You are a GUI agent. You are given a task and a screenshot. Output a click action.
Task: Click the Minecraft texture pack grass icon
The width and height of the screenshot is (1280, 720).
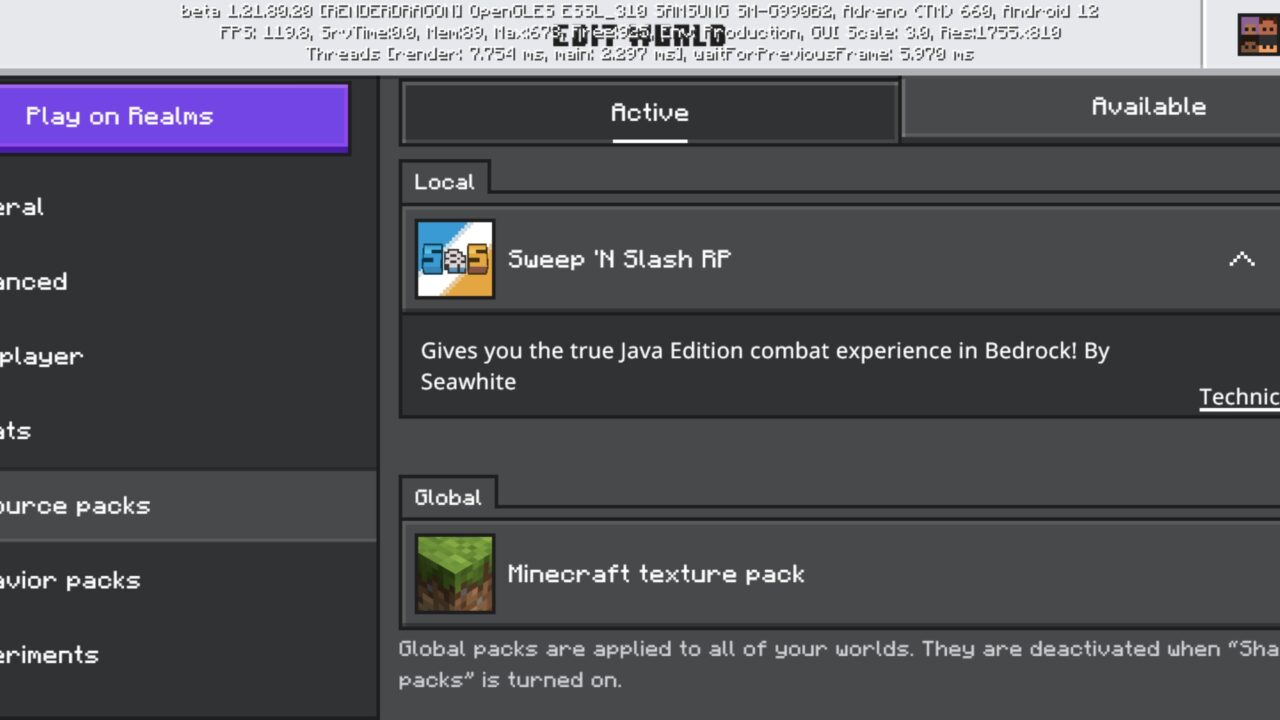(455, 574)
